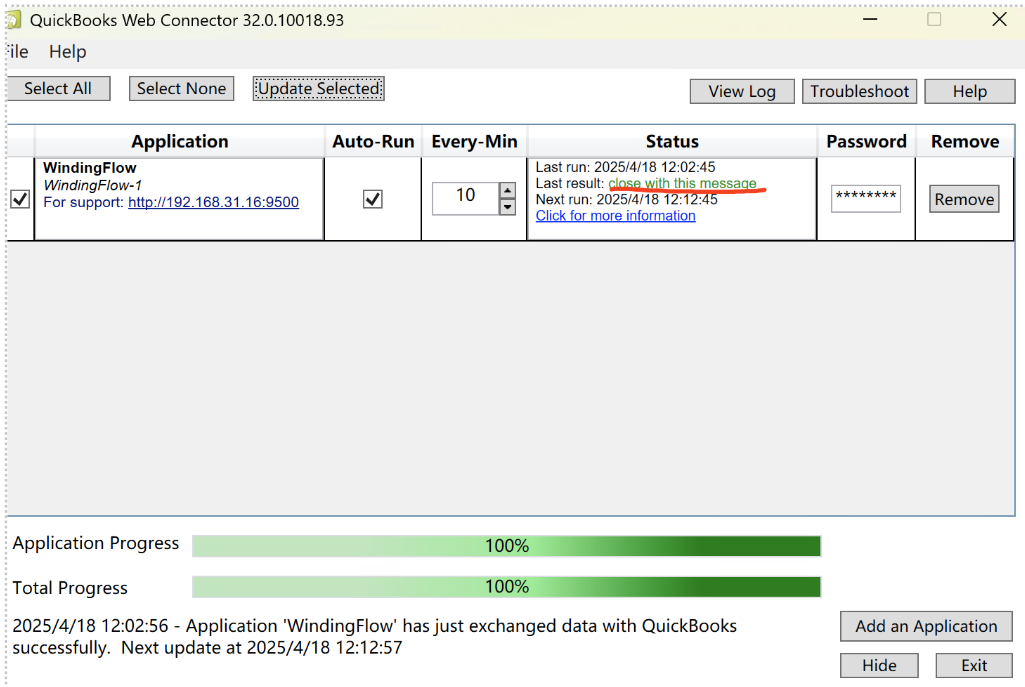Image resolution: width=1025 pixels, height=687 pixels.
Task: Open the File menu
Action: pyautogui.click(x=18, y=52)
